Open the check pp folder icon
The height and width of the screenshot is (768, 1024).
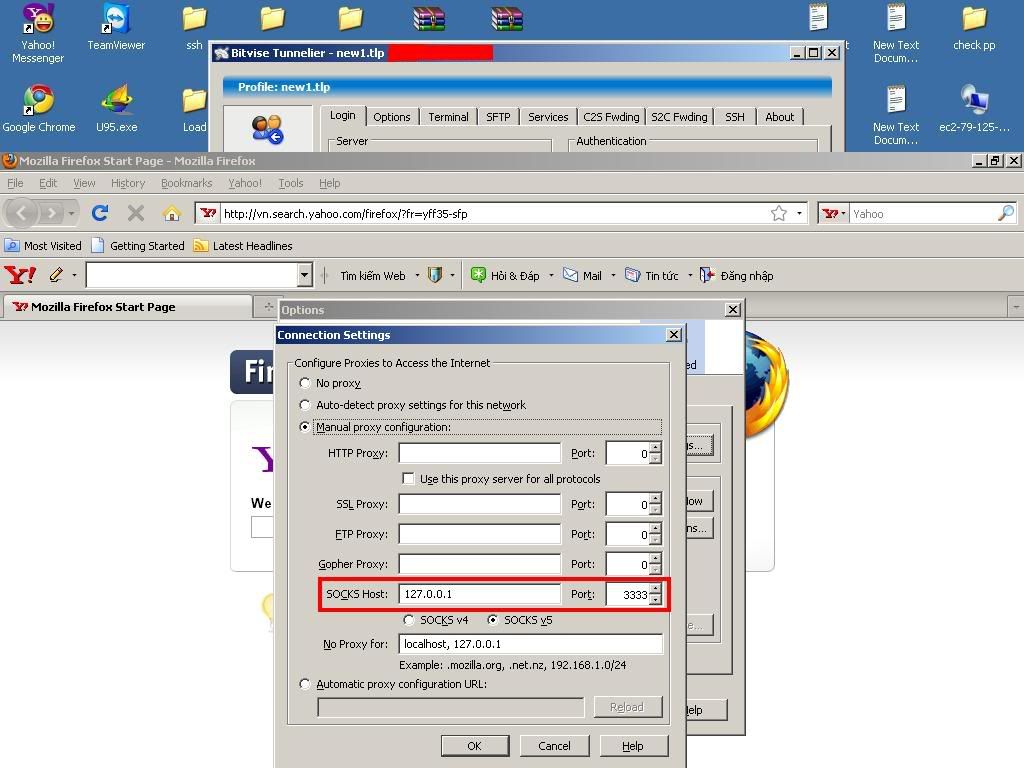tap(974, 27)
